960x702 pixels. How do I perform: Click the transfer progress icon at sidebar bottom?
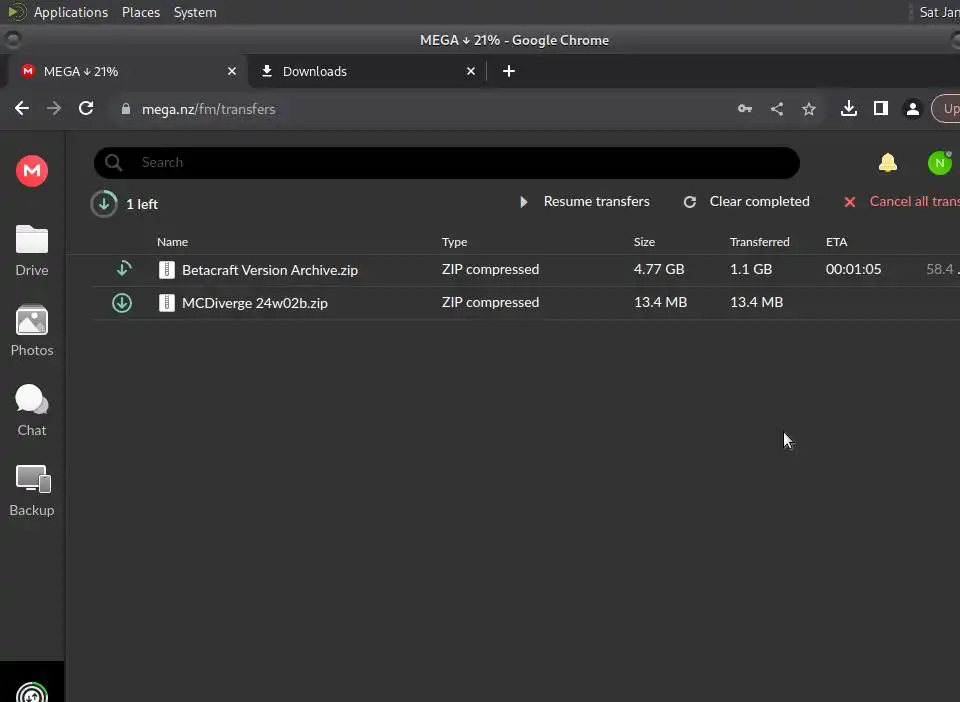click(x=32, y=693)
